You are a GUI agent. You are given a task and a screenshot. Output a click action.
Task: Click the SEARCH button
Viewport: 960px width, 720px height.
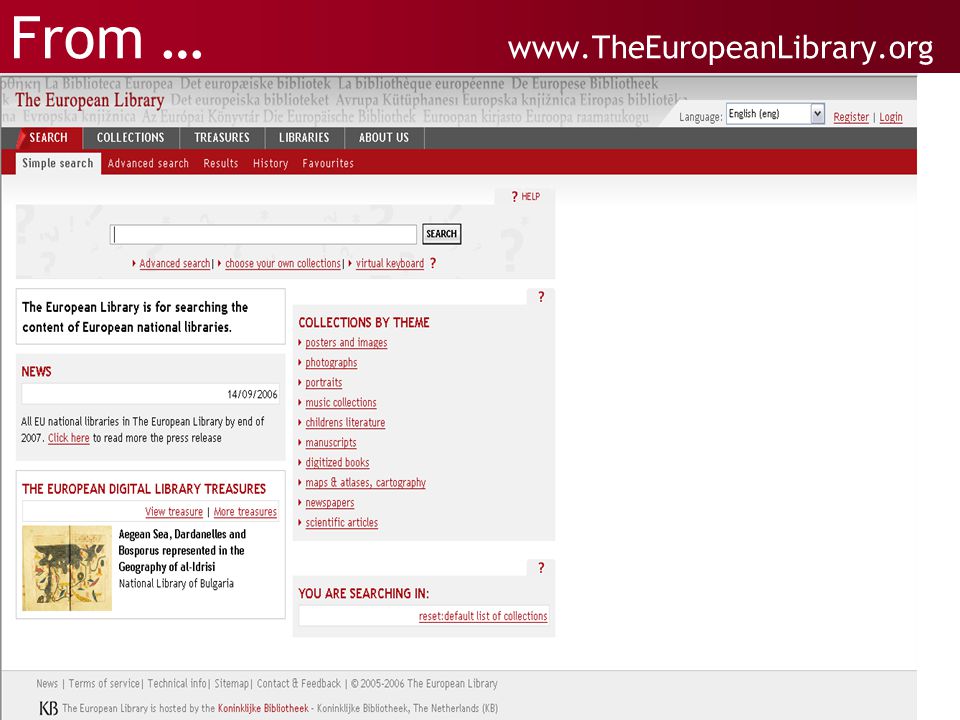click(441, 234)
